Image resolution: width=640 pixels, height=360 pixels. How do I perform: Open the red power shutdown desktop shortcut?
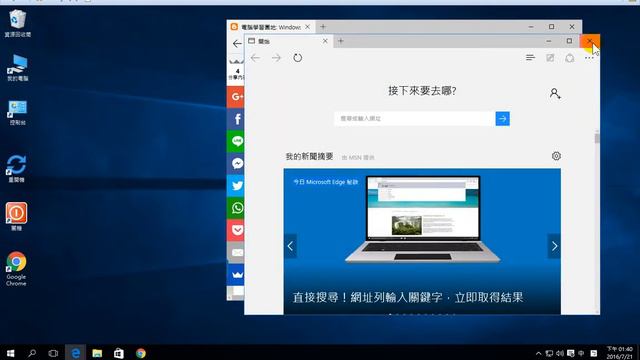(x=16, y=216)
